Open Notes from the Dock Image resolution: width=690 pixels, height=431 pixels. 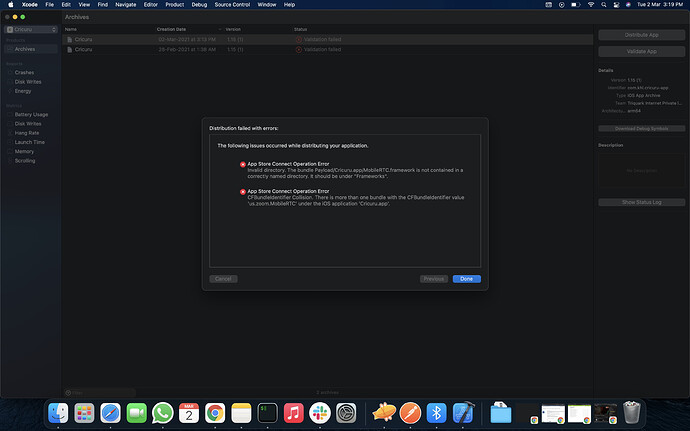241,413
